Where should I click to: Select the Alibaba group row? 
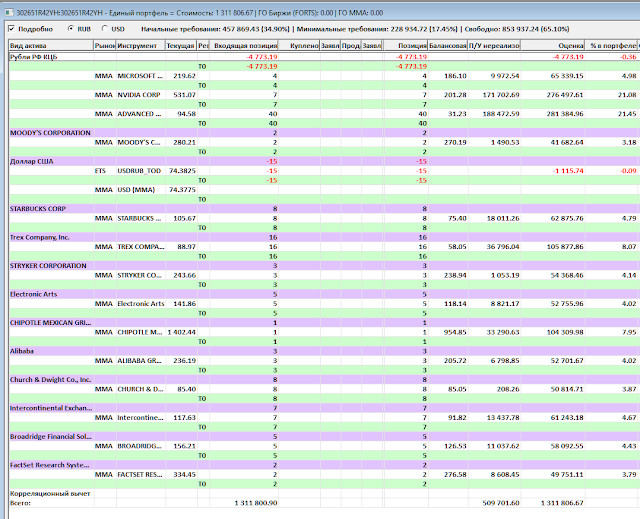[322, 351]
